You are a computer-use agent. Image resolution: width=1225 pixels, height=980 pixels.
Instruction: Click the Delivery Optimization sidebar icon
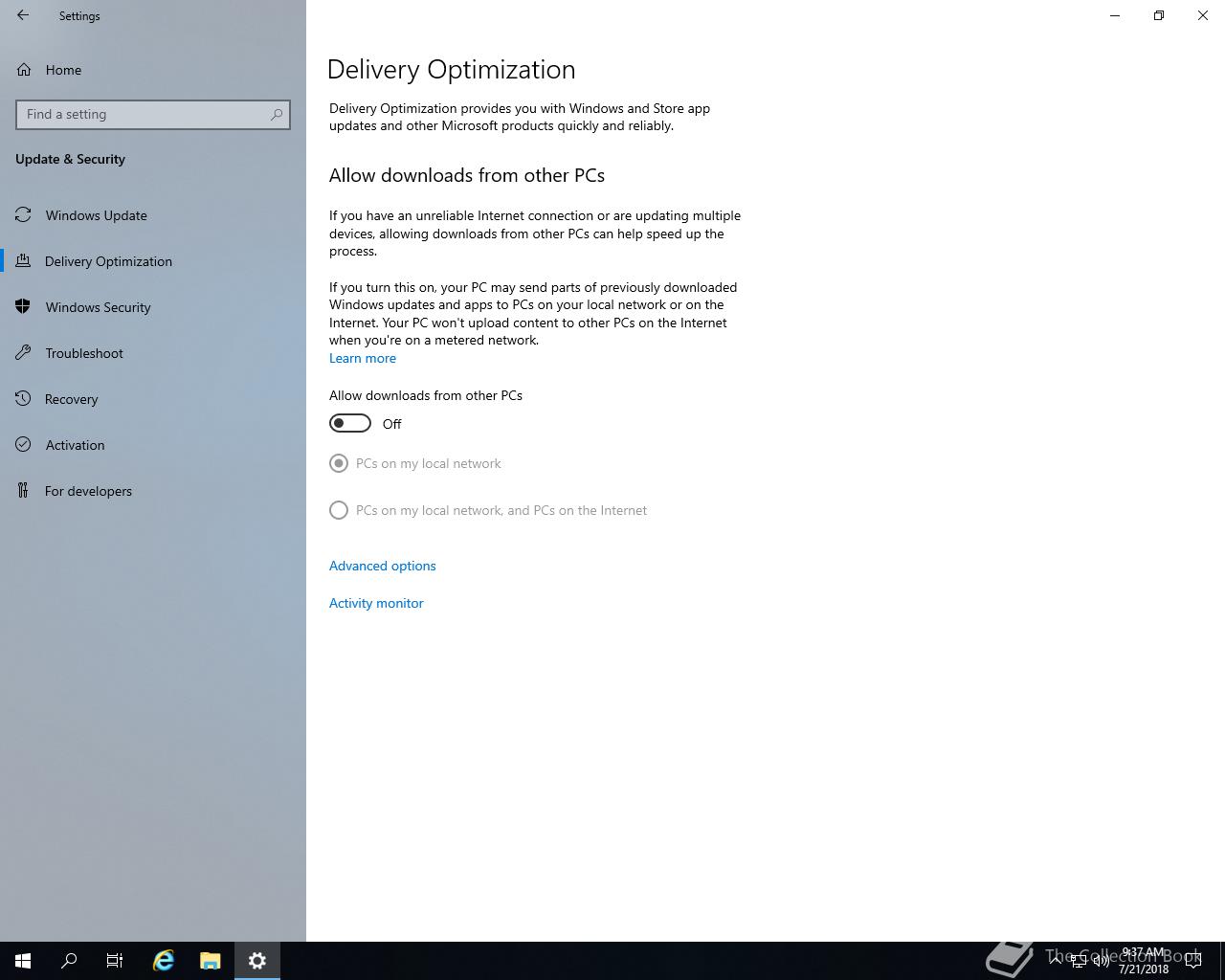(x=24, y=261)
